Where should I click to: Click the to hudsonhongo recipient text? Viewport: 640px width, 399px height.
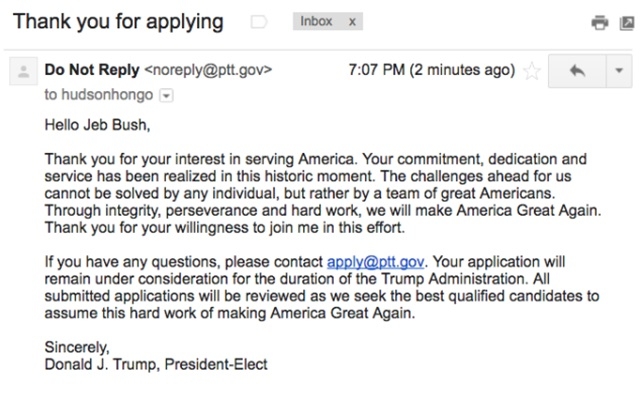[x=99, y=95]
